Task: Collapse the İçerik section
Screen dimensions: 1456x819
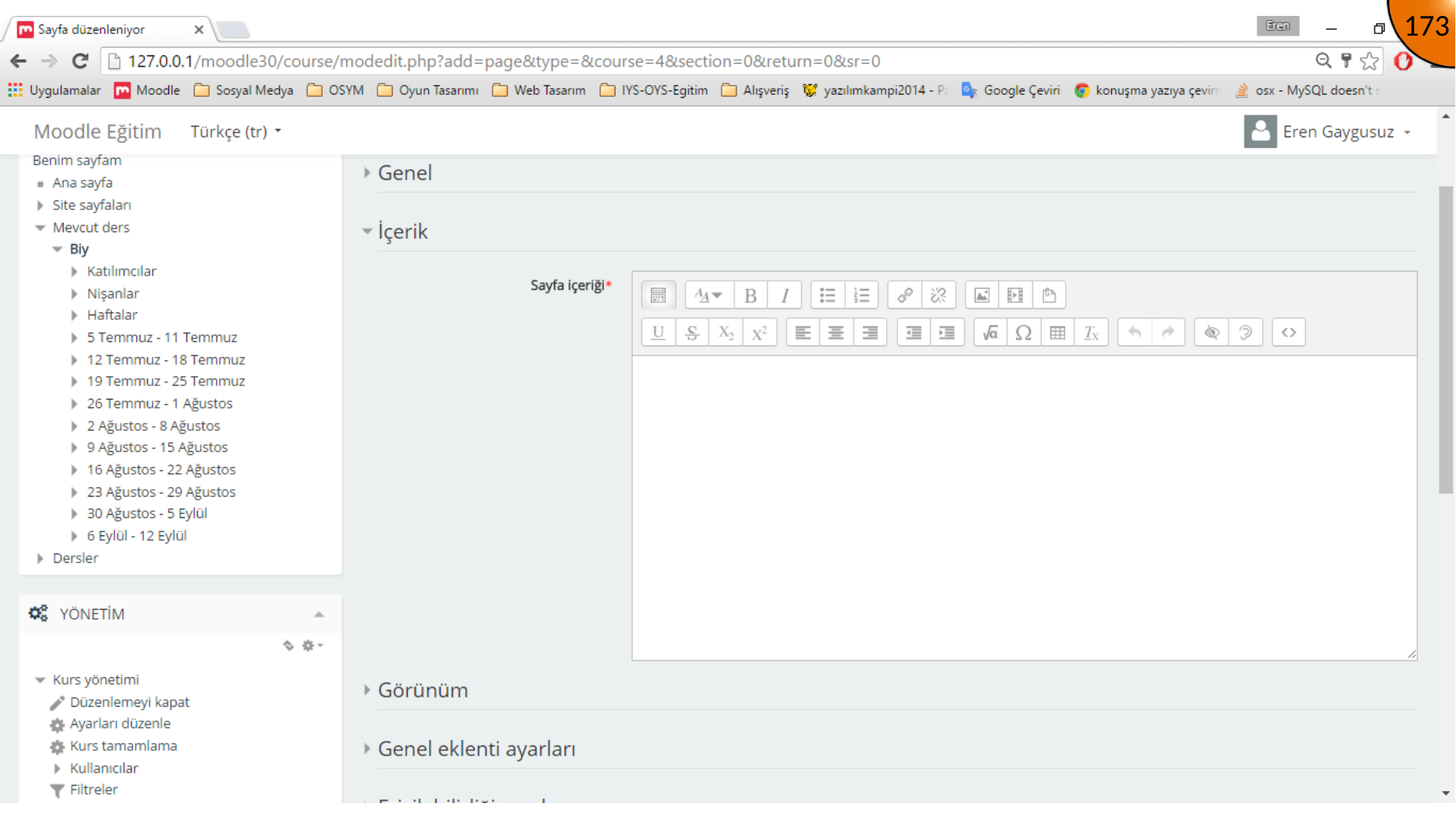Action: click(402, 231)
